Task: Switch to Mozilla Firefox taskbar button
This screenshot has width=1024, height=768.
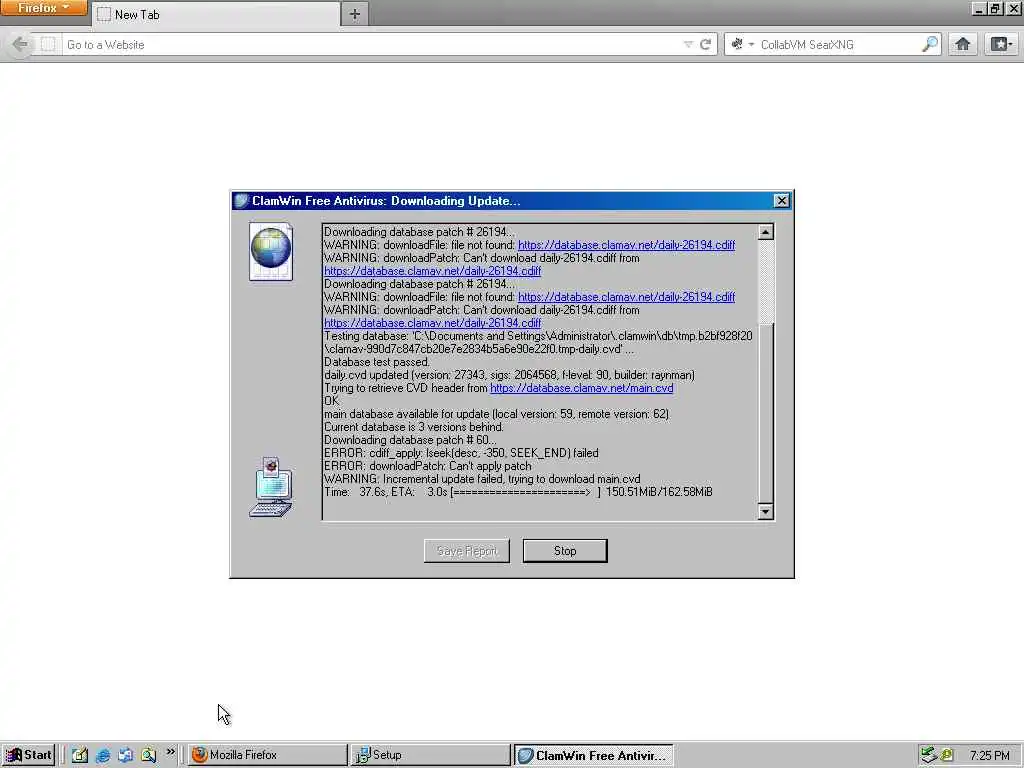Action: 268,755
